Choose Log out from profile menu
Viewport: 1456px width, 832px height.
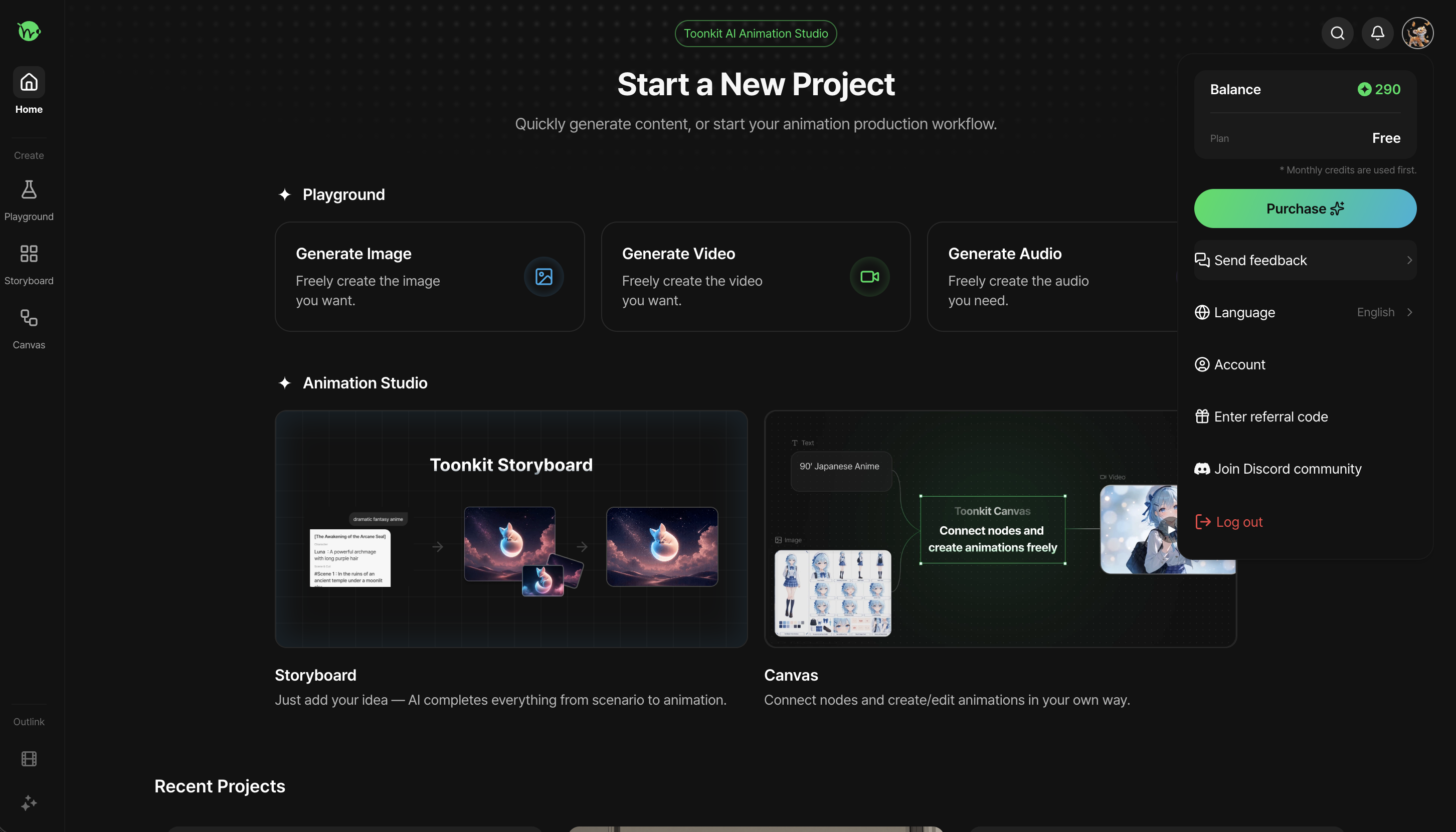point(1305,521)
